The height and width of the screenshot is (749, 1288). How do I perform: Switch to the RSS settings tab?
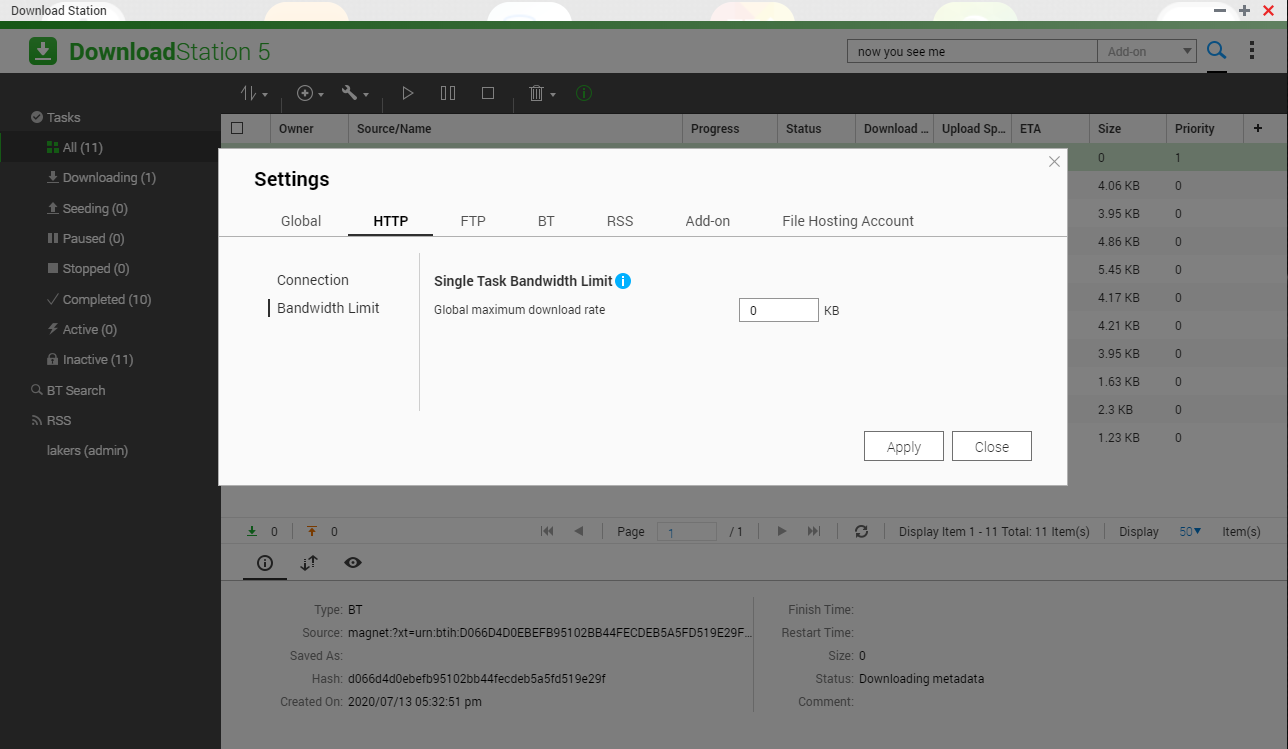[620, 221]
